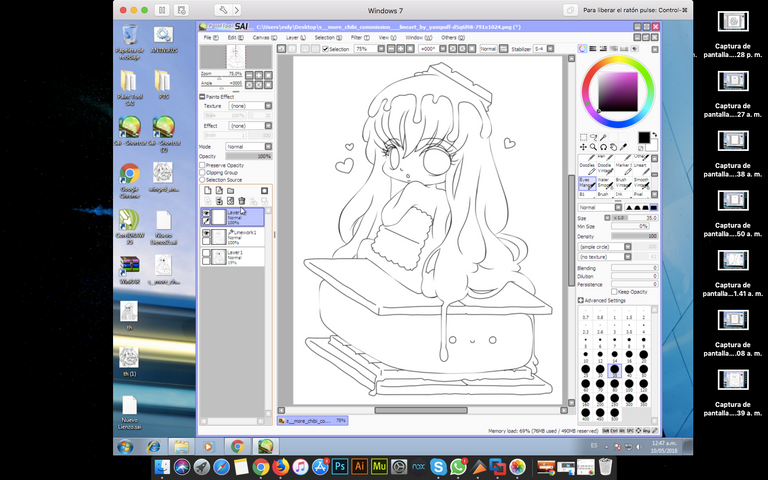The height and width of the screenshot is (480, 768).
Task: Collapse the Paints Effect section
Action: click(202, 97)
